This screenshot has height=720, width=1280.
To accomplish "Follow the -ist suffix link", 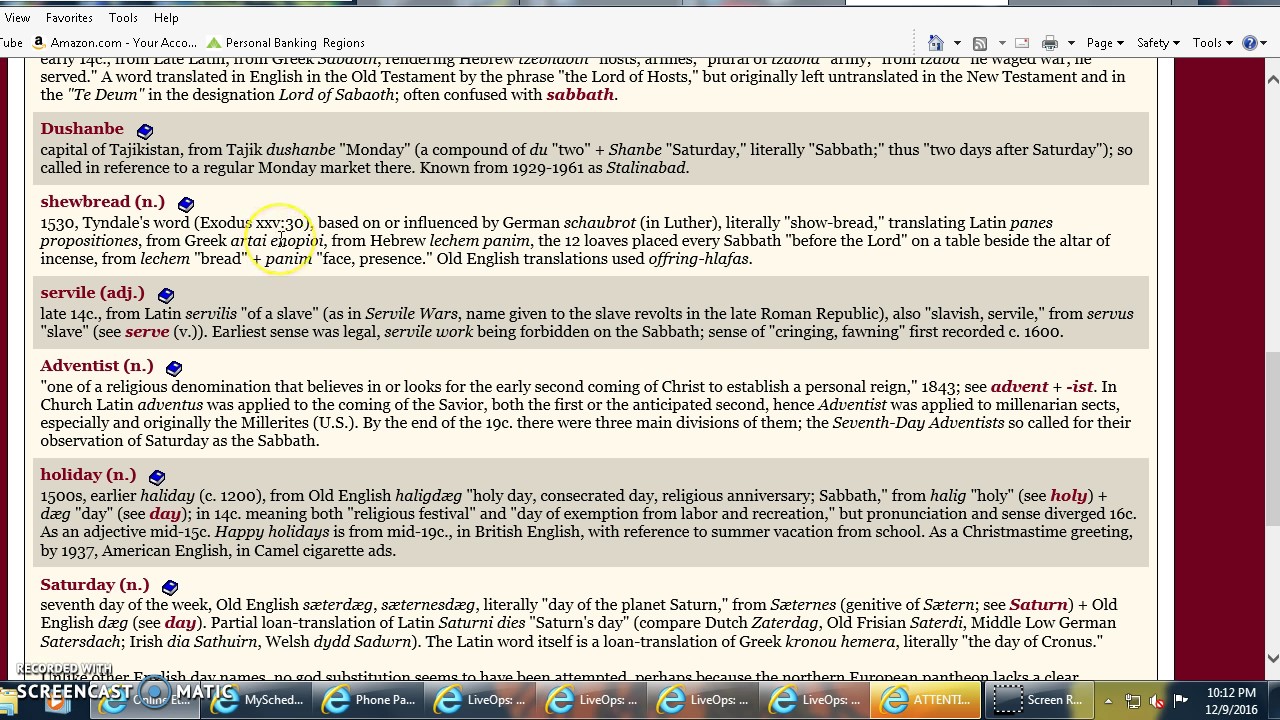I will coord(1080,387).
